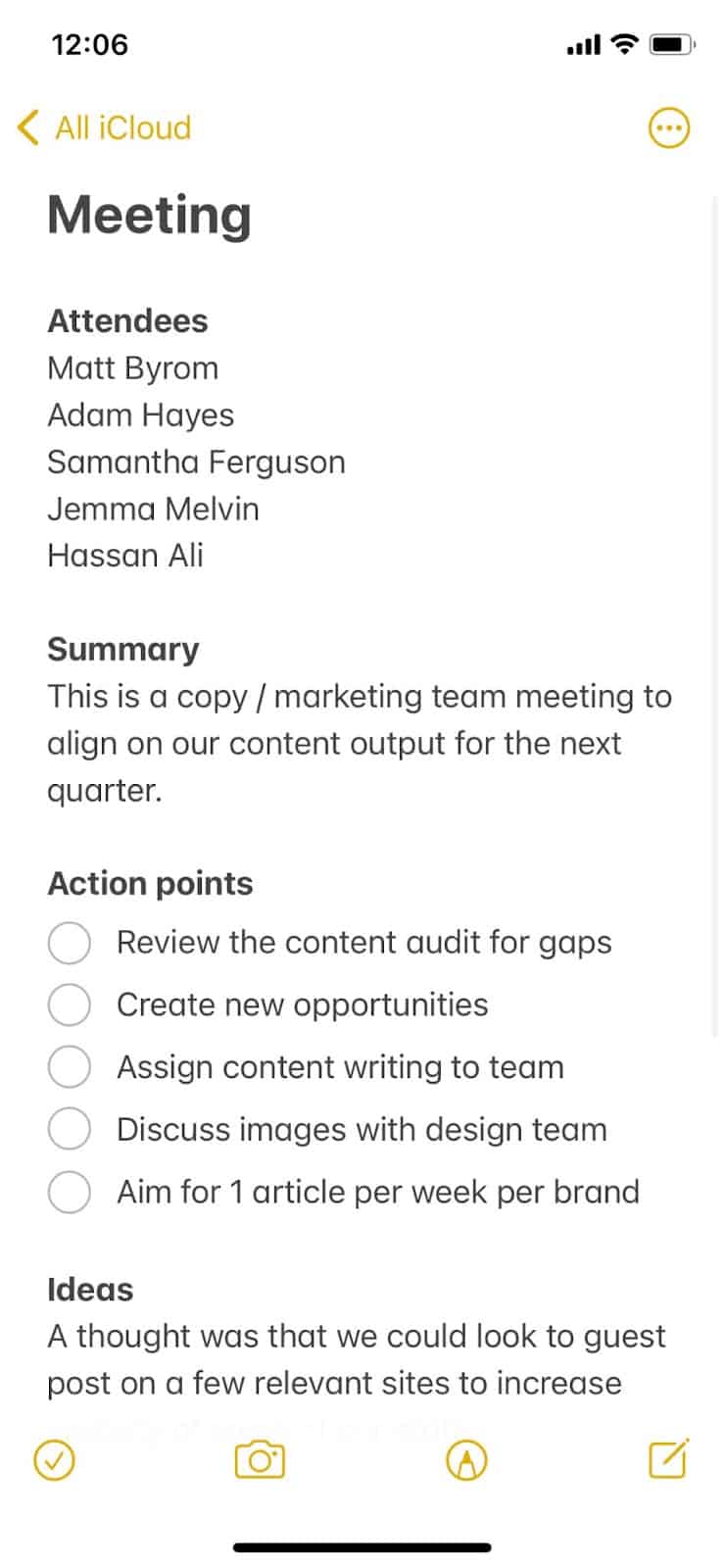Select the markup pen tool

click(x=465, y=1459)
